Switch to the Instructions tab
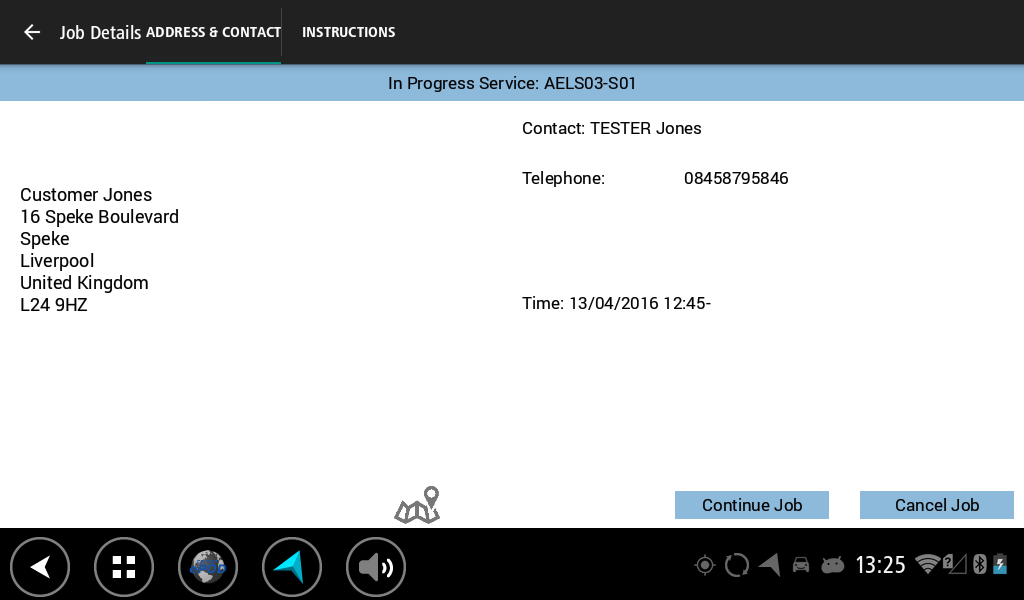The height and width of the screenshot is (600, 1024). tap(348, 32)
